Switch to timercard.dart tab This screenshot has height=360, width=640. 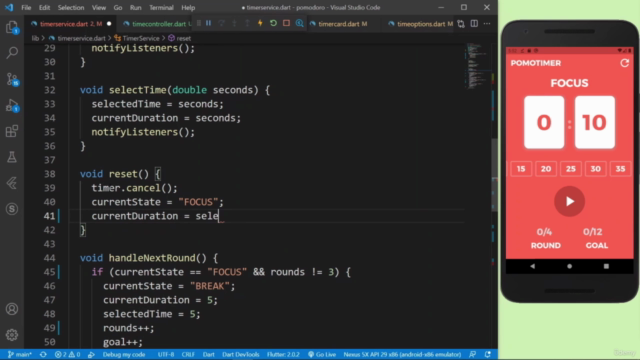(x=342, y=24)
